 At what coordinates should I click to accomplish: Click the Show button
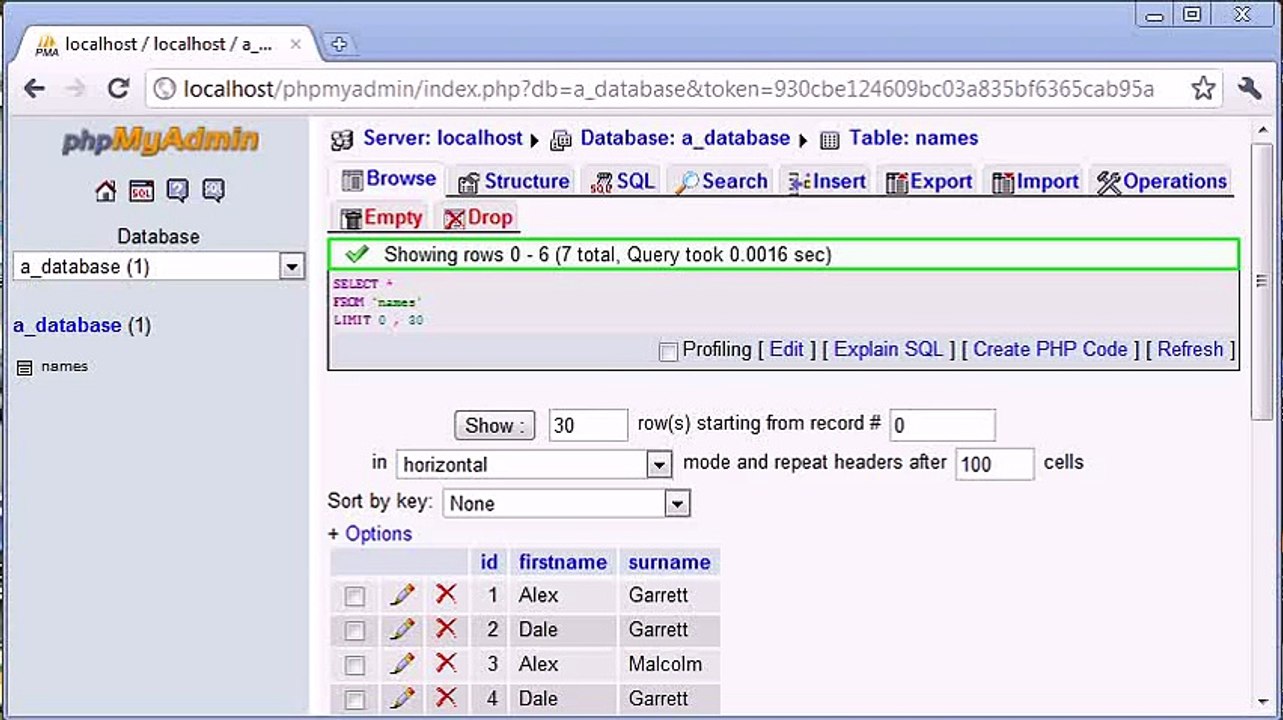coord(495,425)
